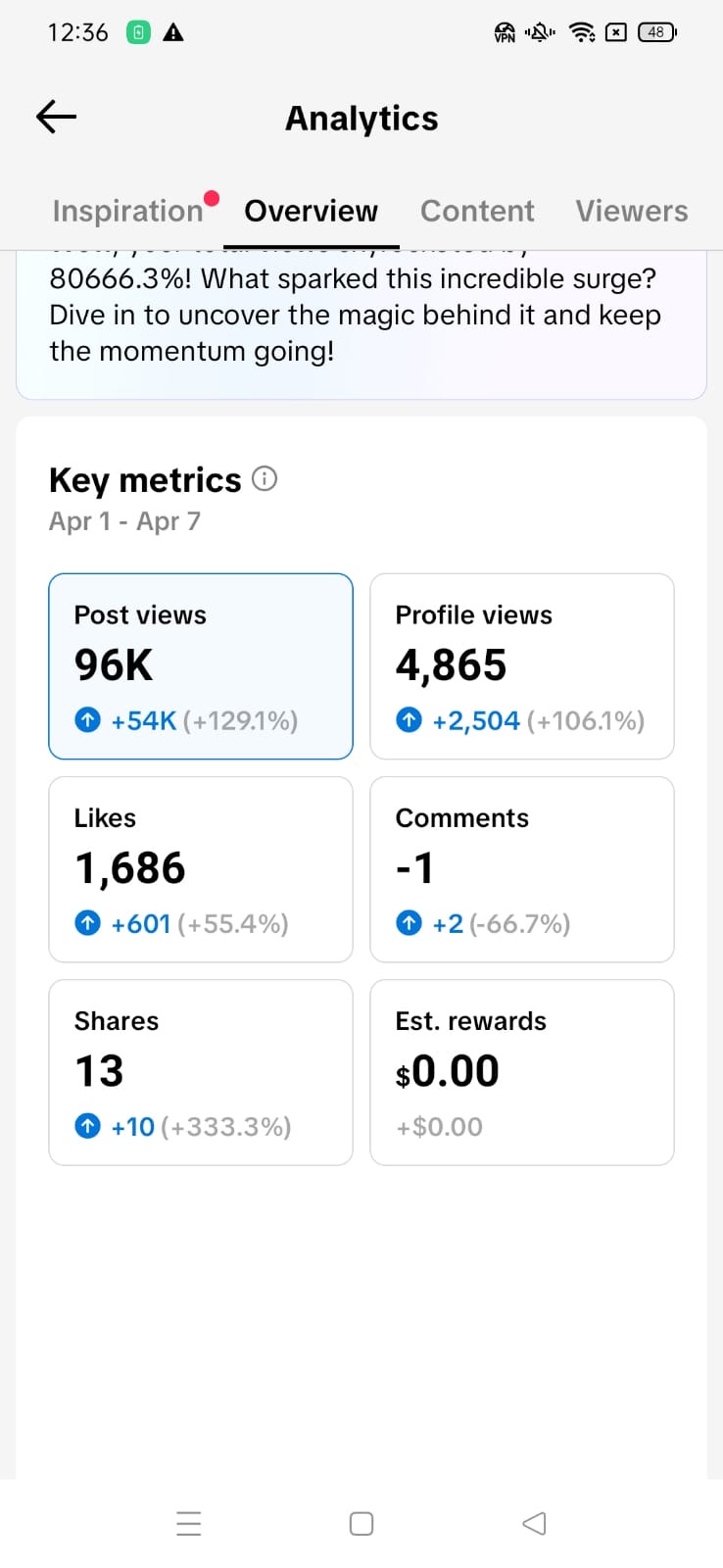723x1568 pixels.
Task: Tap the blue up-arrow icon under Post views
Action: (x=88, y=720)
